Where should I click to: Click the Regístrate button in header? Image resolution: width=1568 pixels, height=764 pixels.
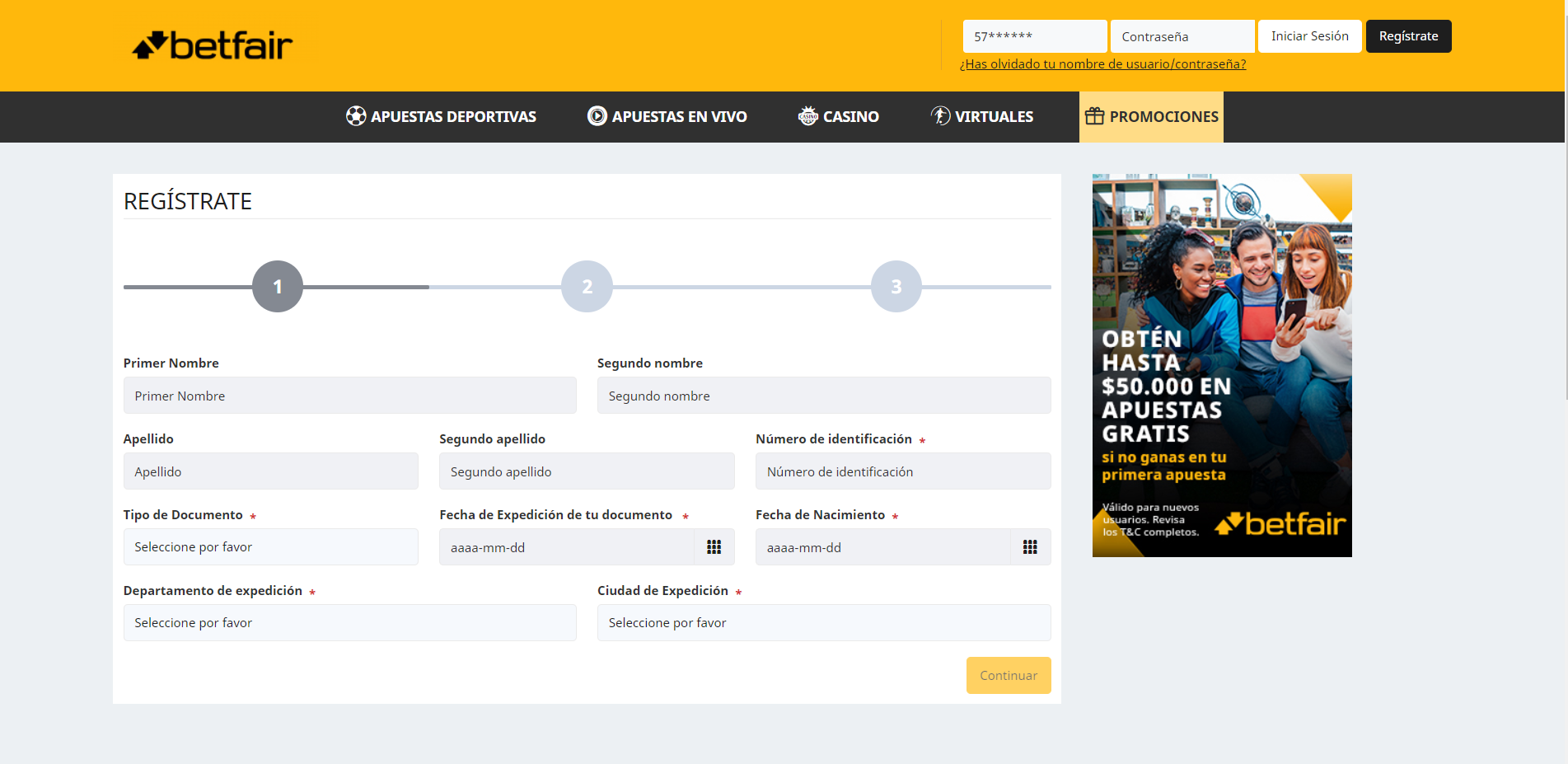click(1409, 36)
